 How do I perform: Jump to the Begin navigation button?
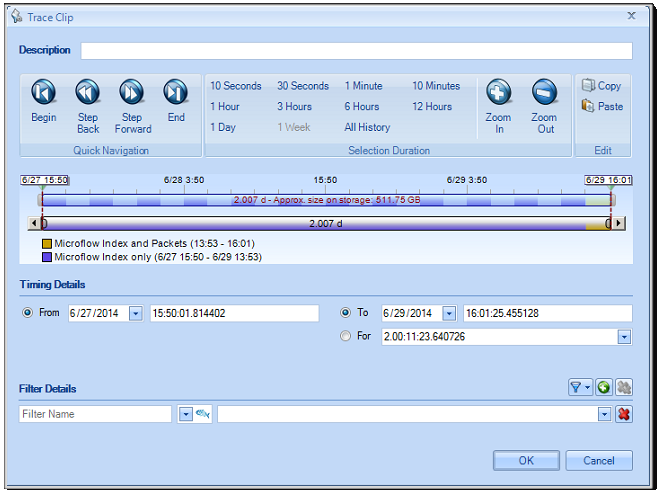click(x=43, y=93)
